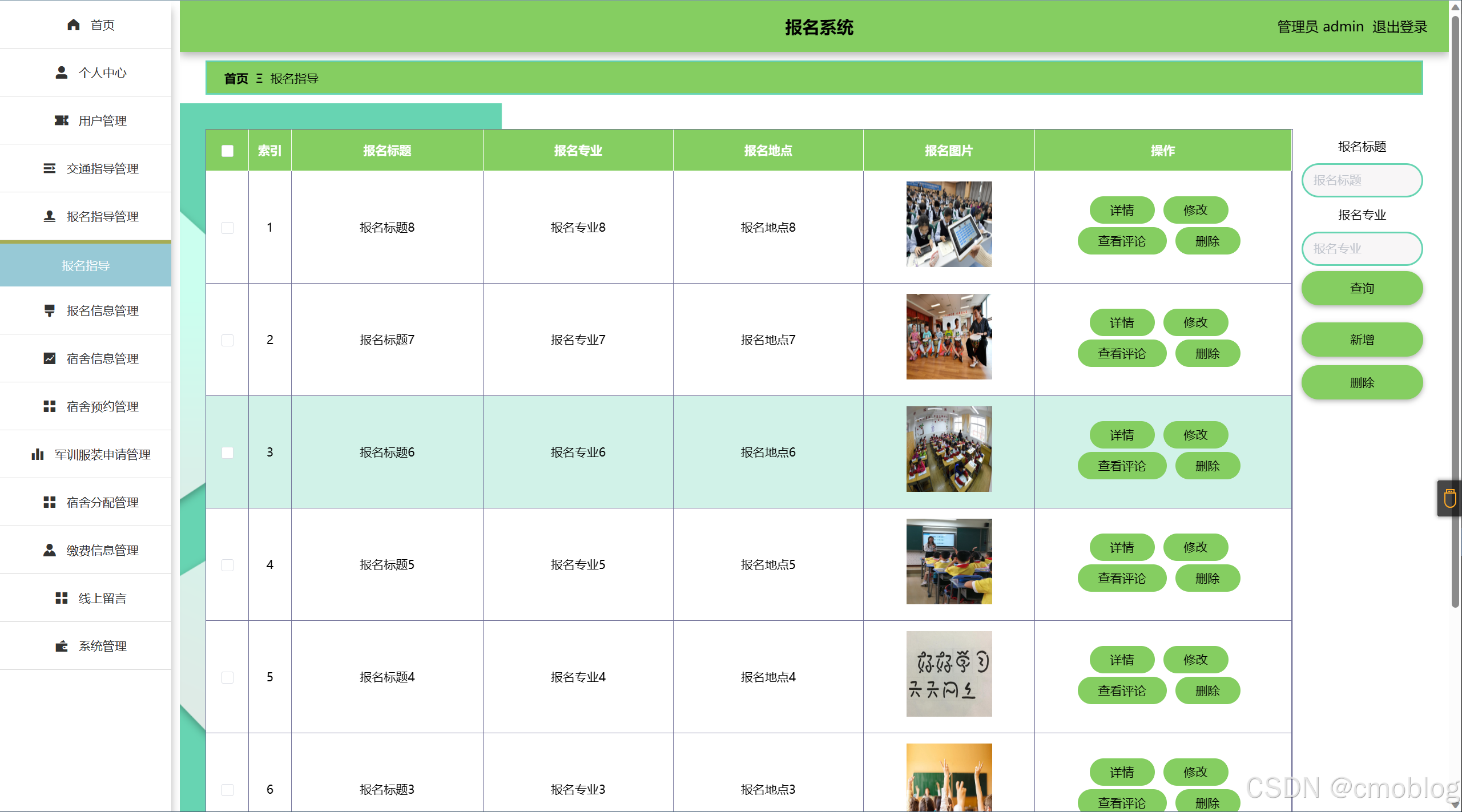Click the chart icon beside 宿舍信息管理
Screen dimensions: 1462x812
click(x=50, y=358)
